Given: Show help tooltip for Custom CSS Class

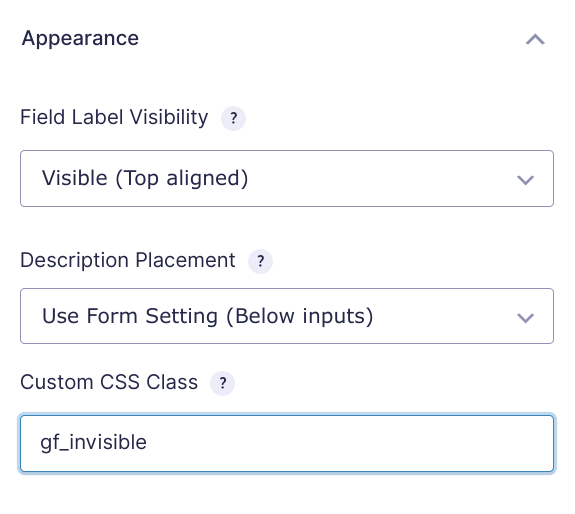Looking at the screenshot, I should tap(222, 383).
